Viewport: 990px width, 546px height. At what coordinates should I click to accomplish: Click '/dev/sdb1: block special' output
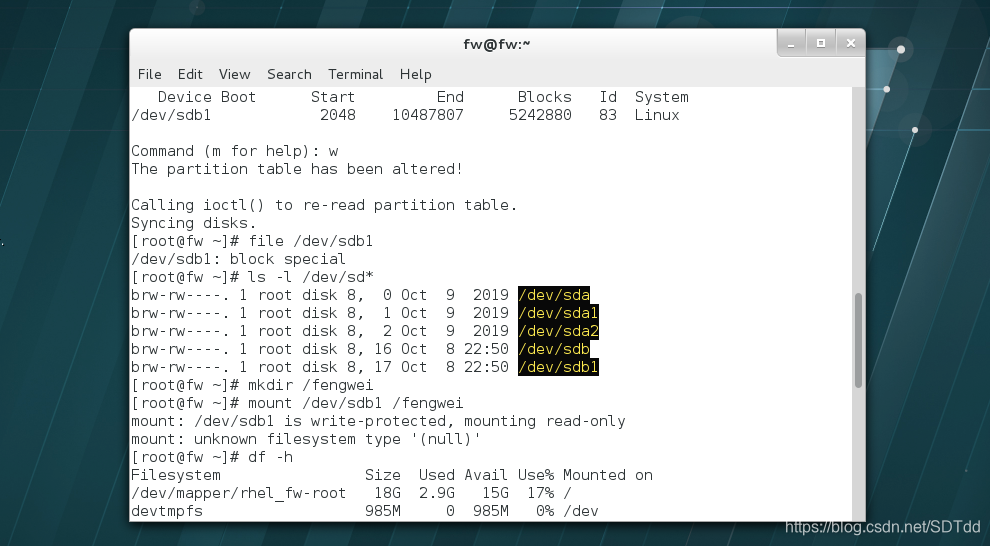pyautogui.click(x=239, y=259)
